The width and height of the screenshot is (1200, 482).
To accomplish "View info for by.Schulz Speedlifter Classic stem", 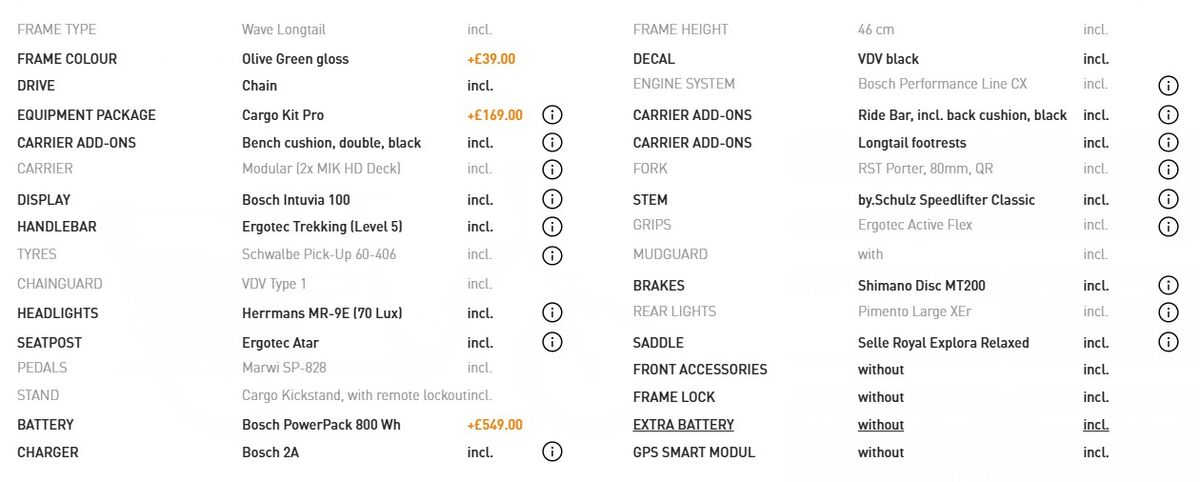I will (x=1168, y=199).
